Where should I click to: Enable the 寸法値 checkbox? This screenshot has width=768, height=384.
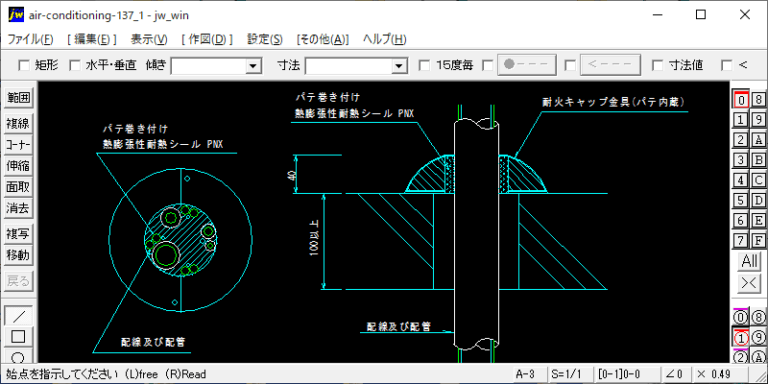pyautogui.click(x=658, y=65)
